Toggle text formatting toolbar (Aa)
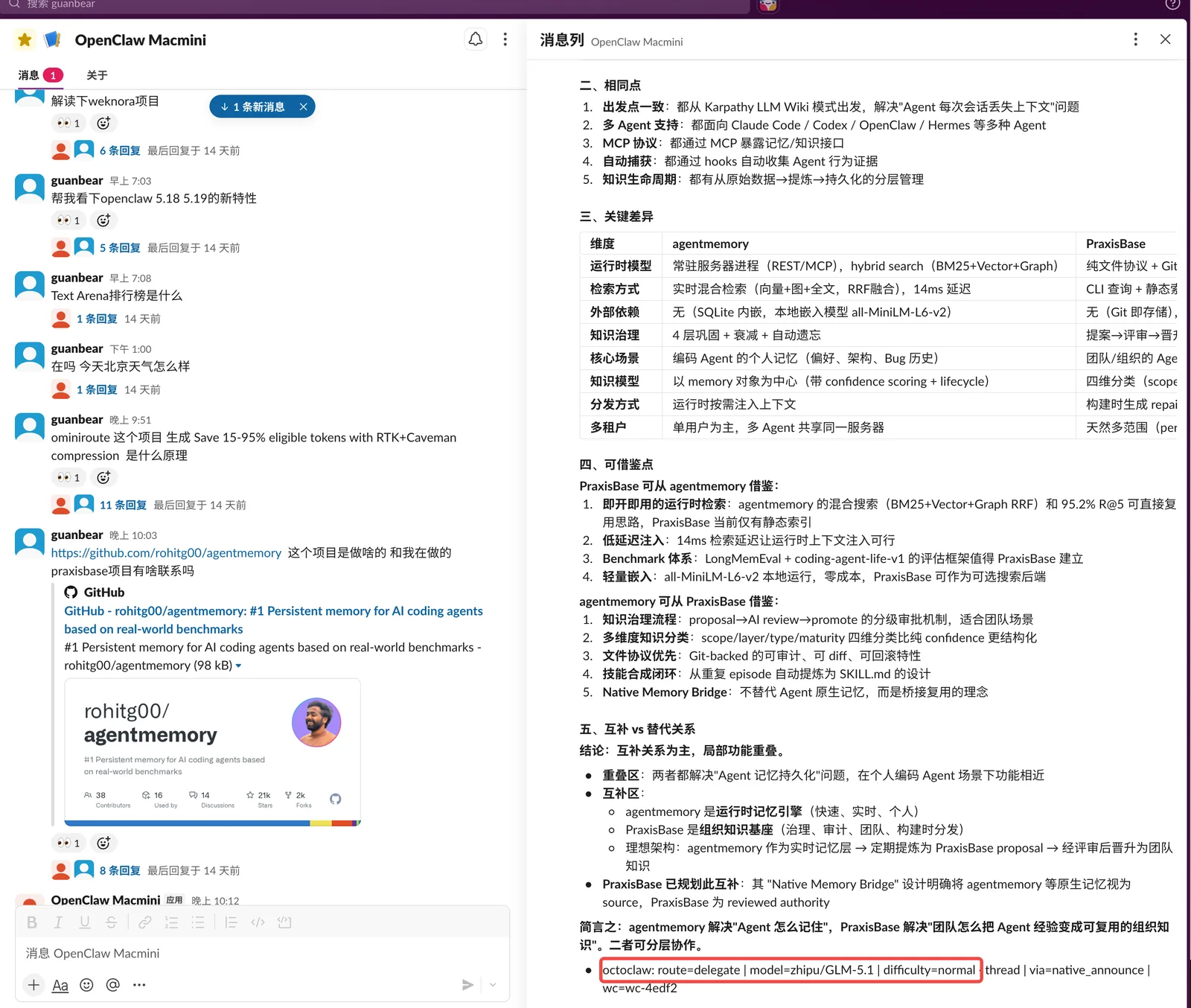The height and width of the screenshot is (1008, 1191). pyautogui.click(x=60, y=985)
